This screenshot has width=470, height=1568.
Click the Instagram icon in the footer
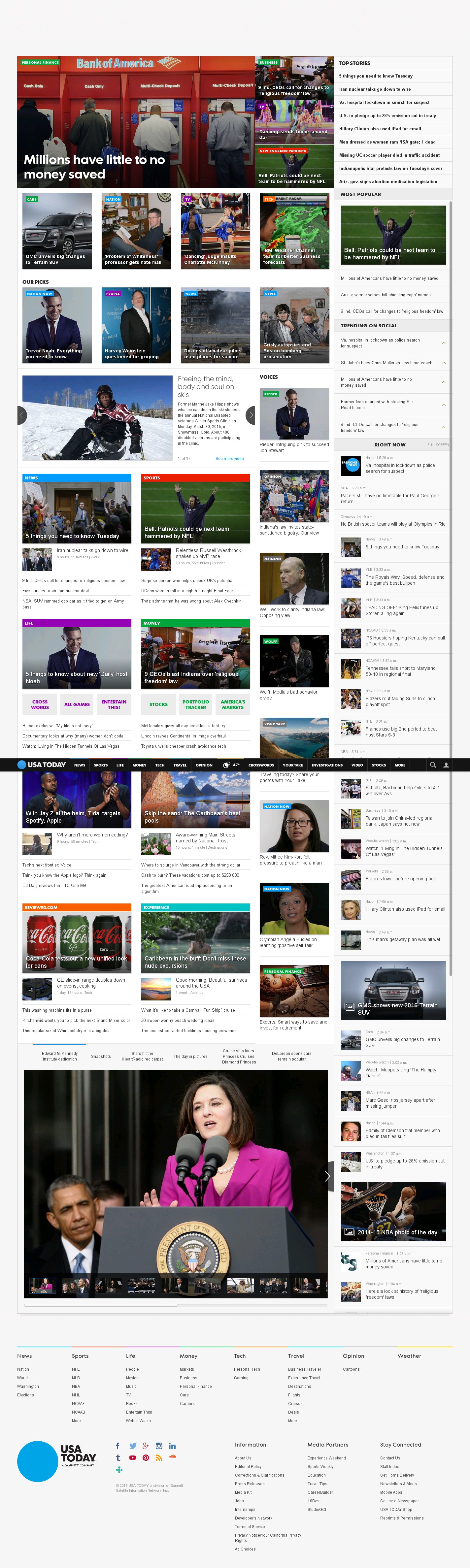pos(159,1446)
